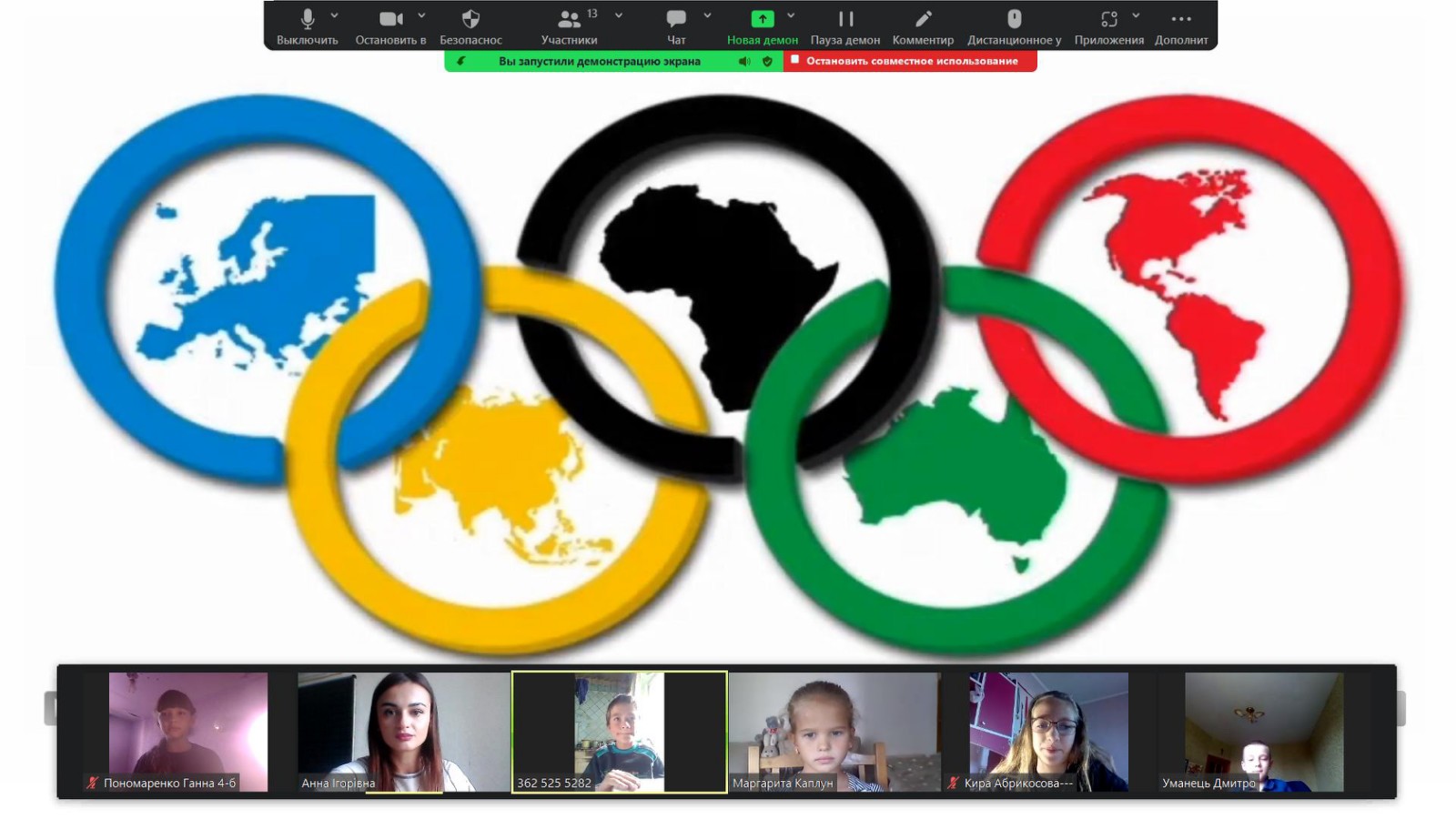This screenshot has width=1456, height=819.
Task: Expand chat options arrow
Action: [x=707, y=15]
